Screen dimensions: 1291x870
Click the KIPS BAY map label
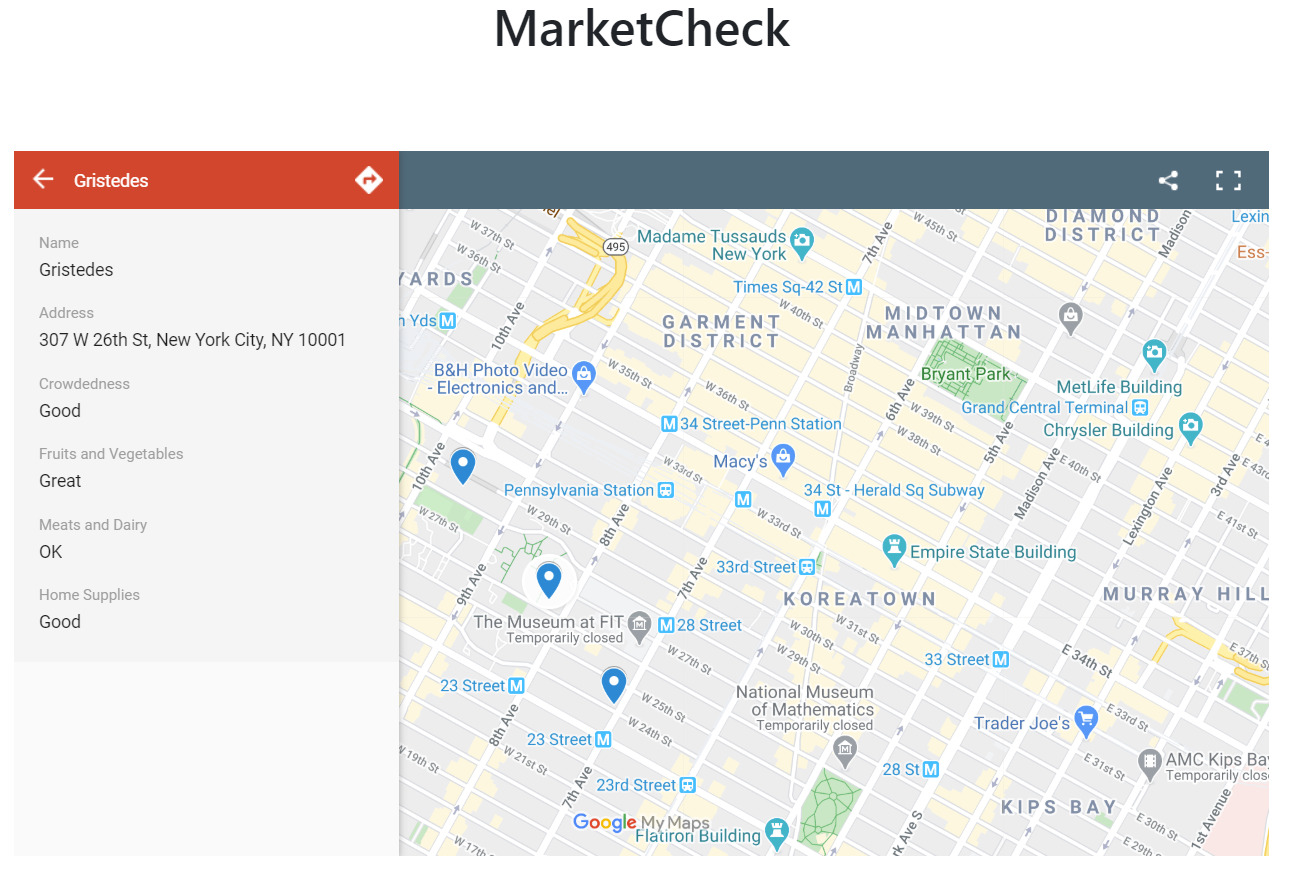pyautogui.click(x=1059, y=807)
